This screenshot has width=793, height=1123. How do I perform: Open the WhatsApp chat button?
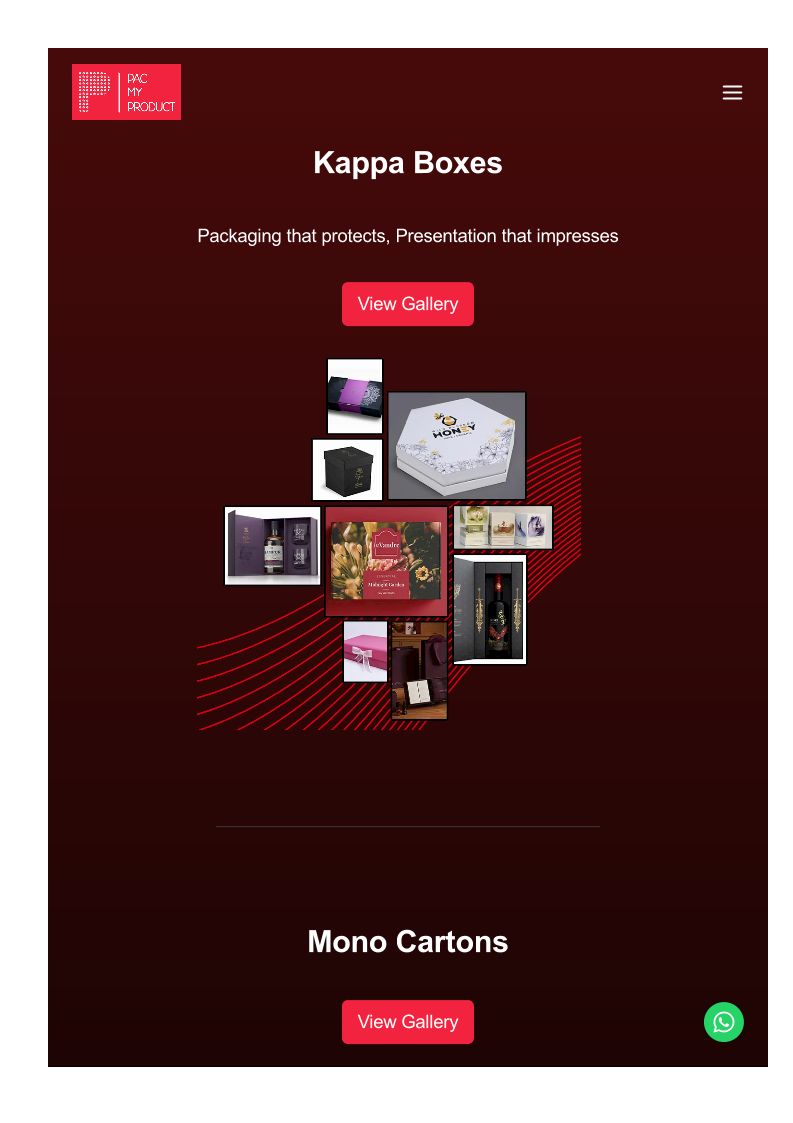[724, 1021]
